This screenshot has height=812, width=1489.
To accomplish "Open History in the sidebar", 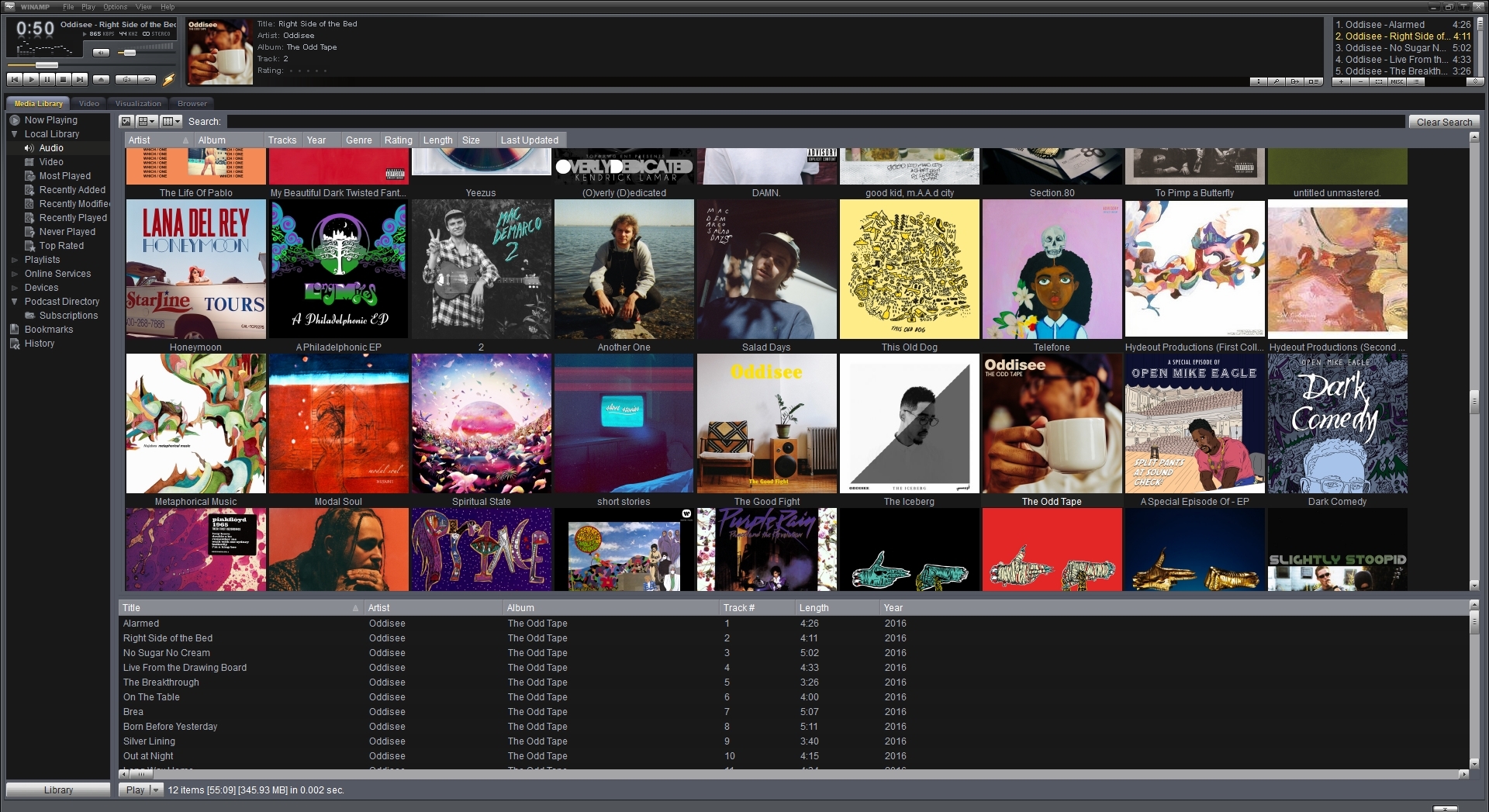I will (x=39, y=344).
